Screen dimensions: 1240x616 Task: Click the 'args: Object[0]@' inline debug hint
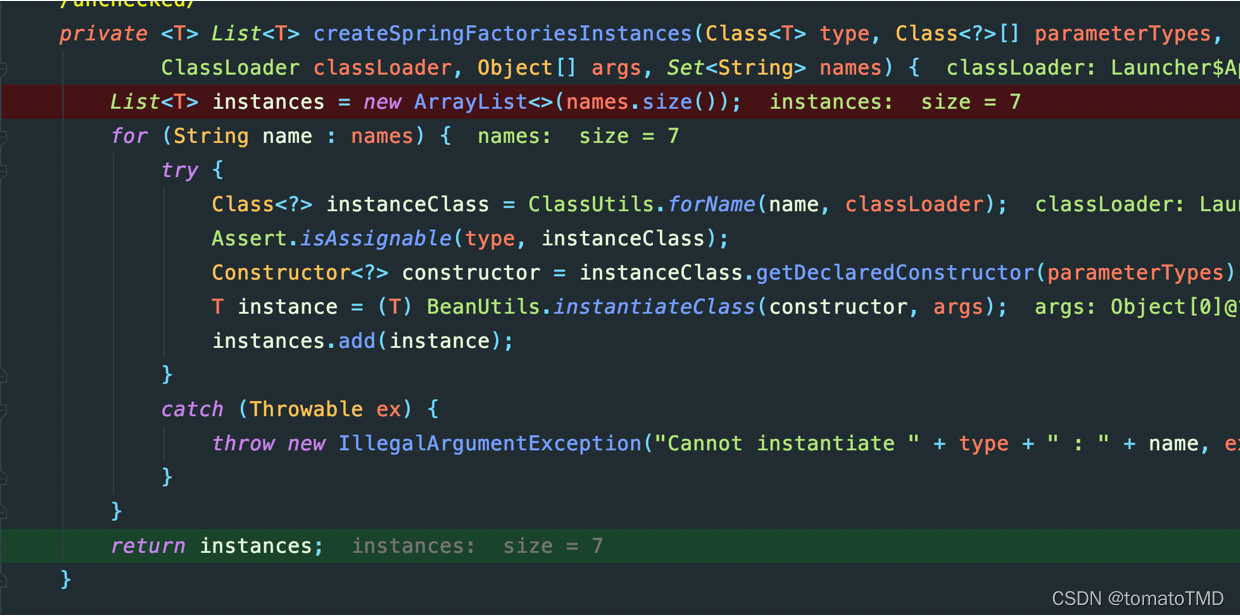pyautogui.click(x=1137, y=306)
